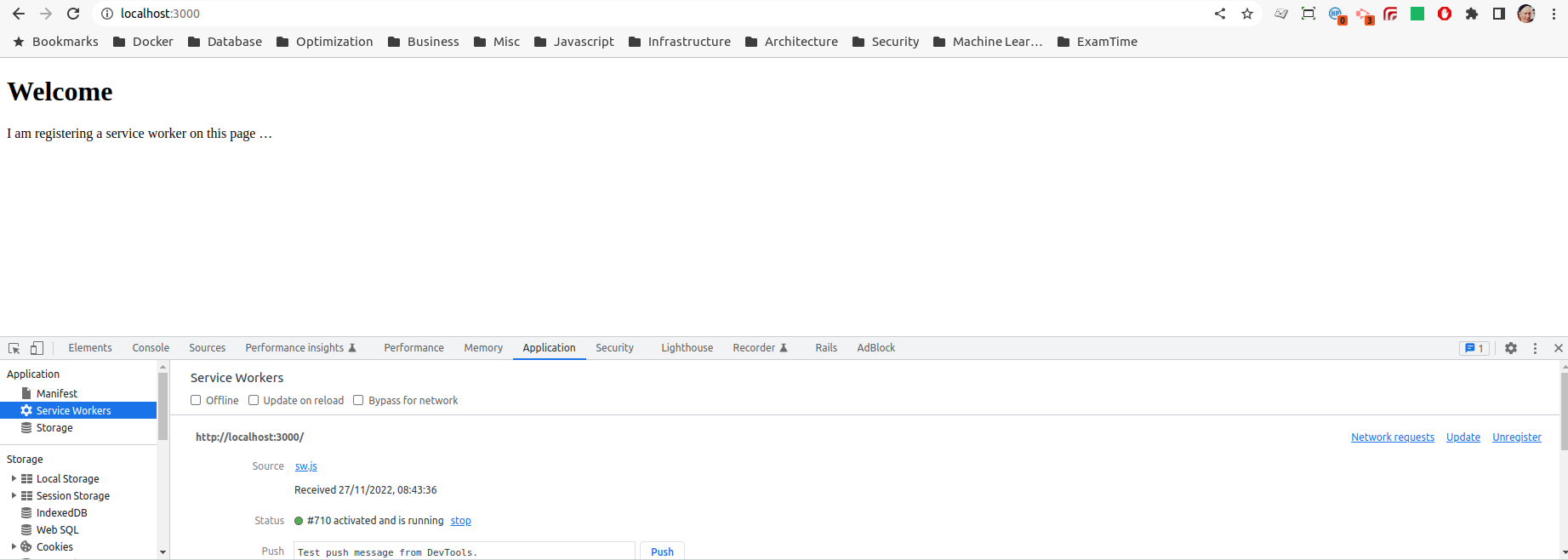Screen dimensions: 1568x560
Task: Open the Recorder tab
Action: pyautogui.click(x=761, y=348)
